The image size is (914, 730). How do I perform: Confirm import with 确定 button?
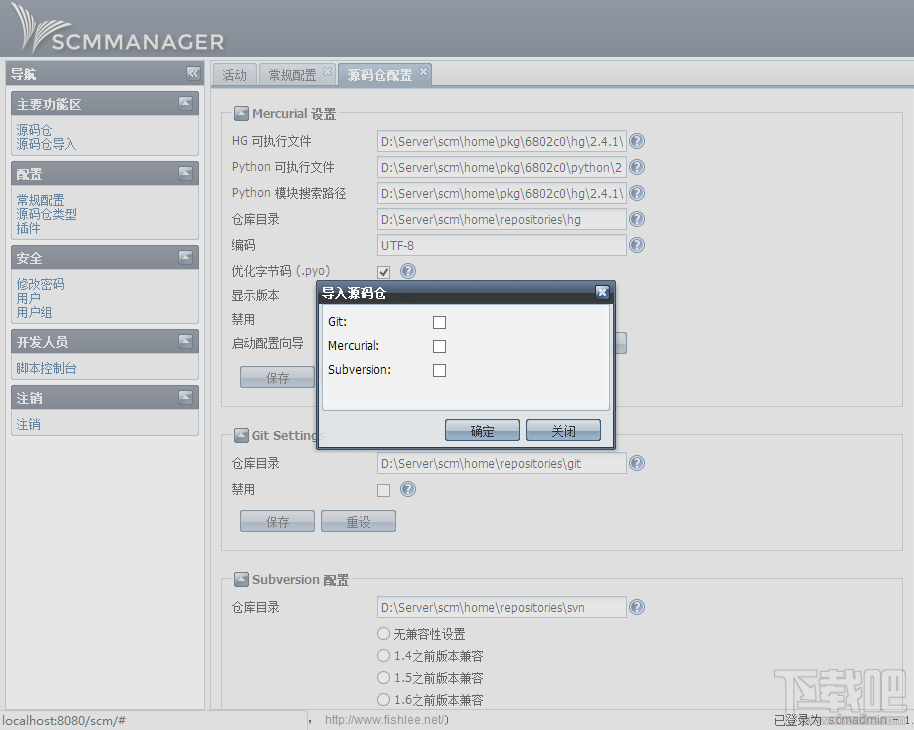click(x=482, y=430)
